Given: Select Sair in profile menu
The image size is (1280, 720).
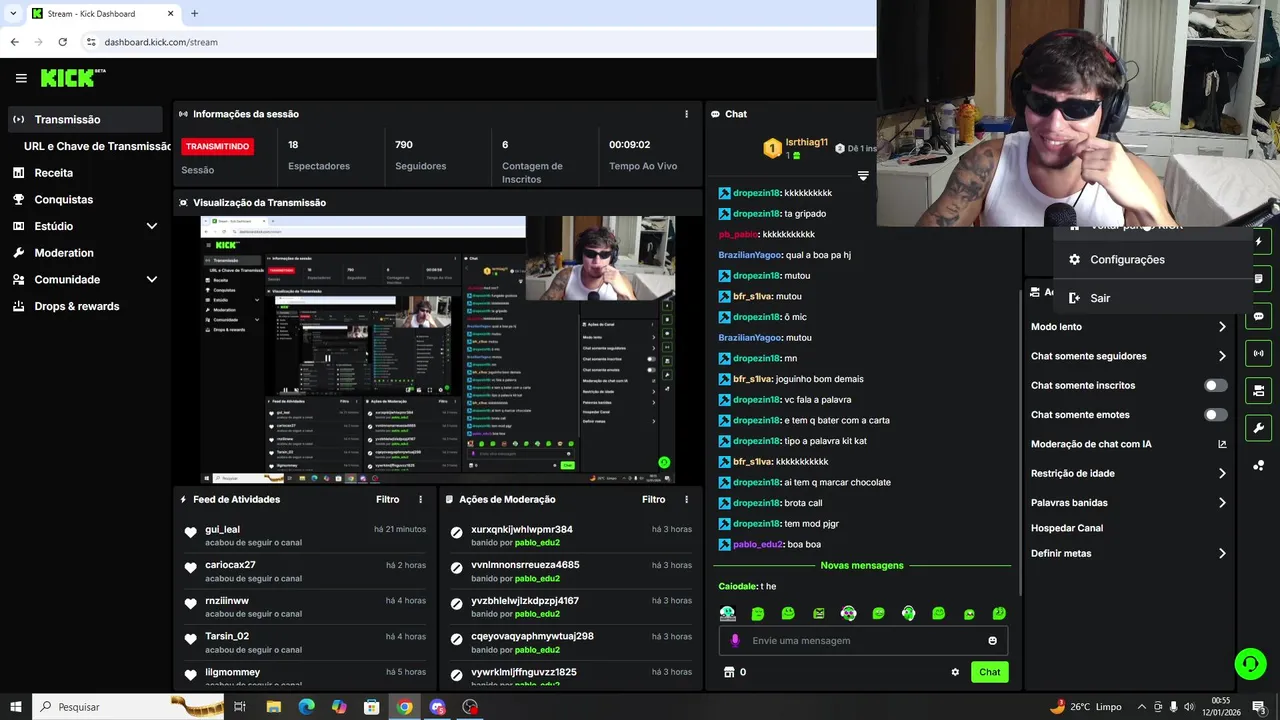Looking at the screenshot, I should point(1152,298).
